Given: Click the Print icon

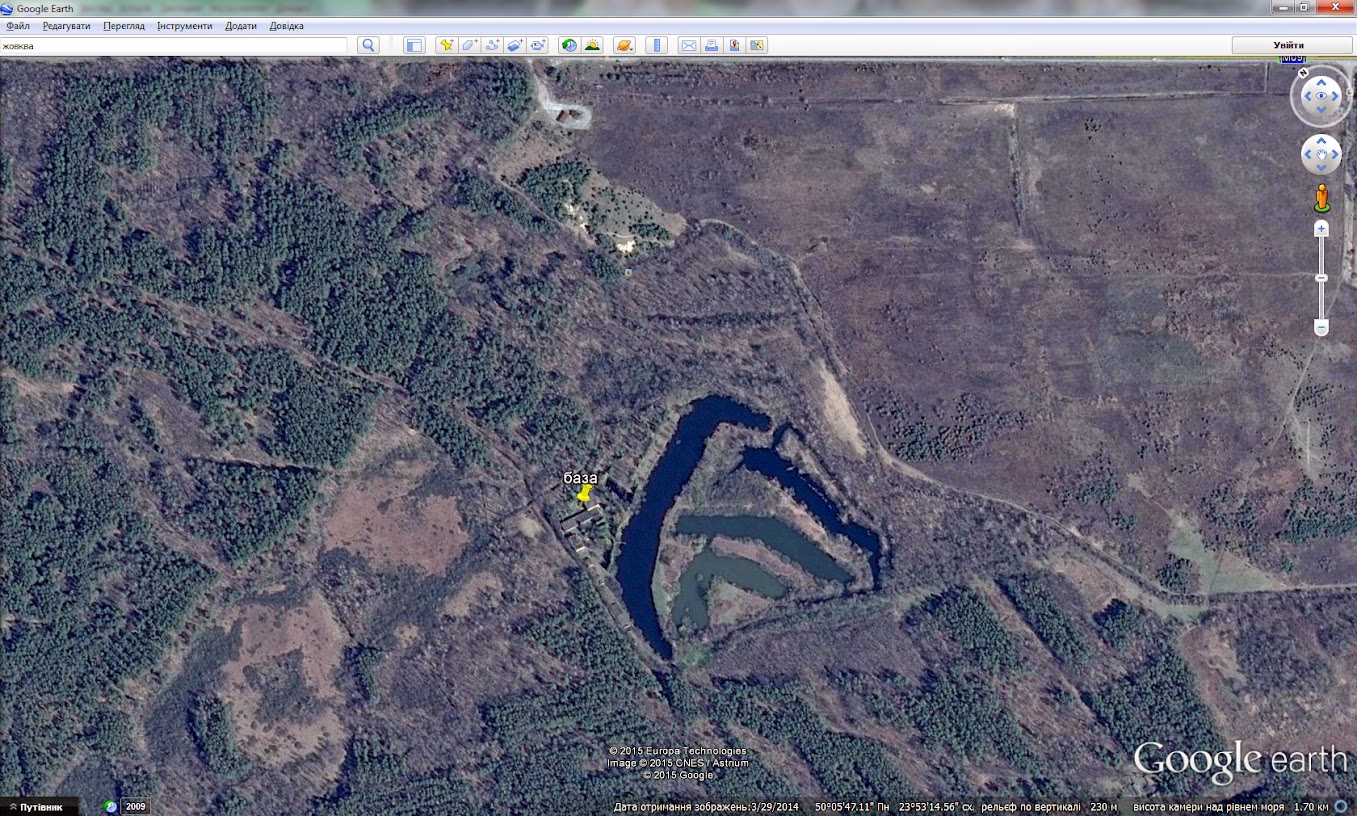Looking at the screenshot, I should click(711, 45).
